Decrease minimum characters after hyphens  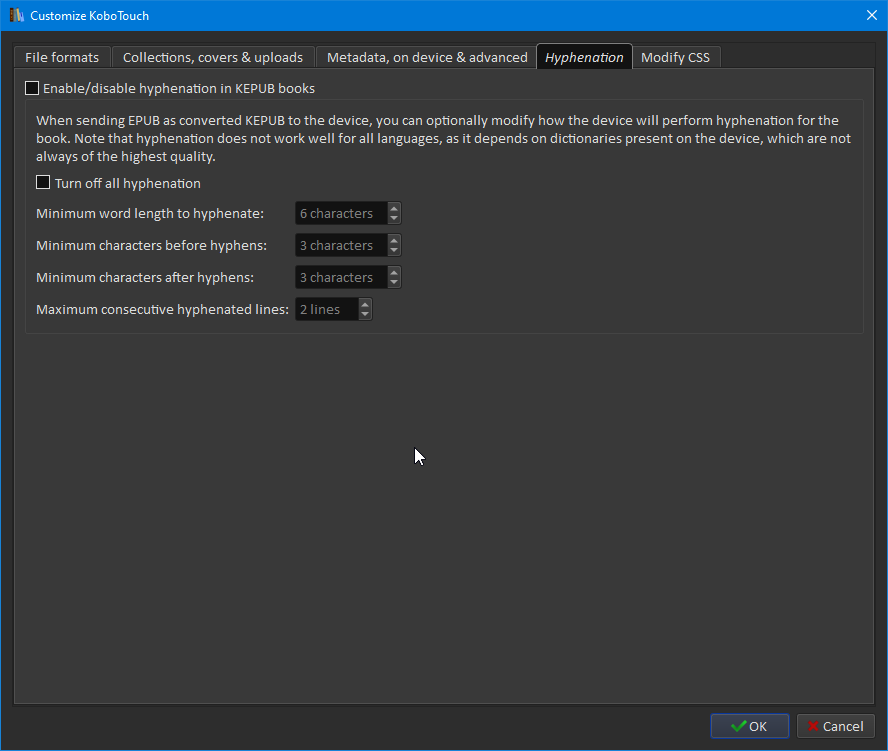[394, 283]
